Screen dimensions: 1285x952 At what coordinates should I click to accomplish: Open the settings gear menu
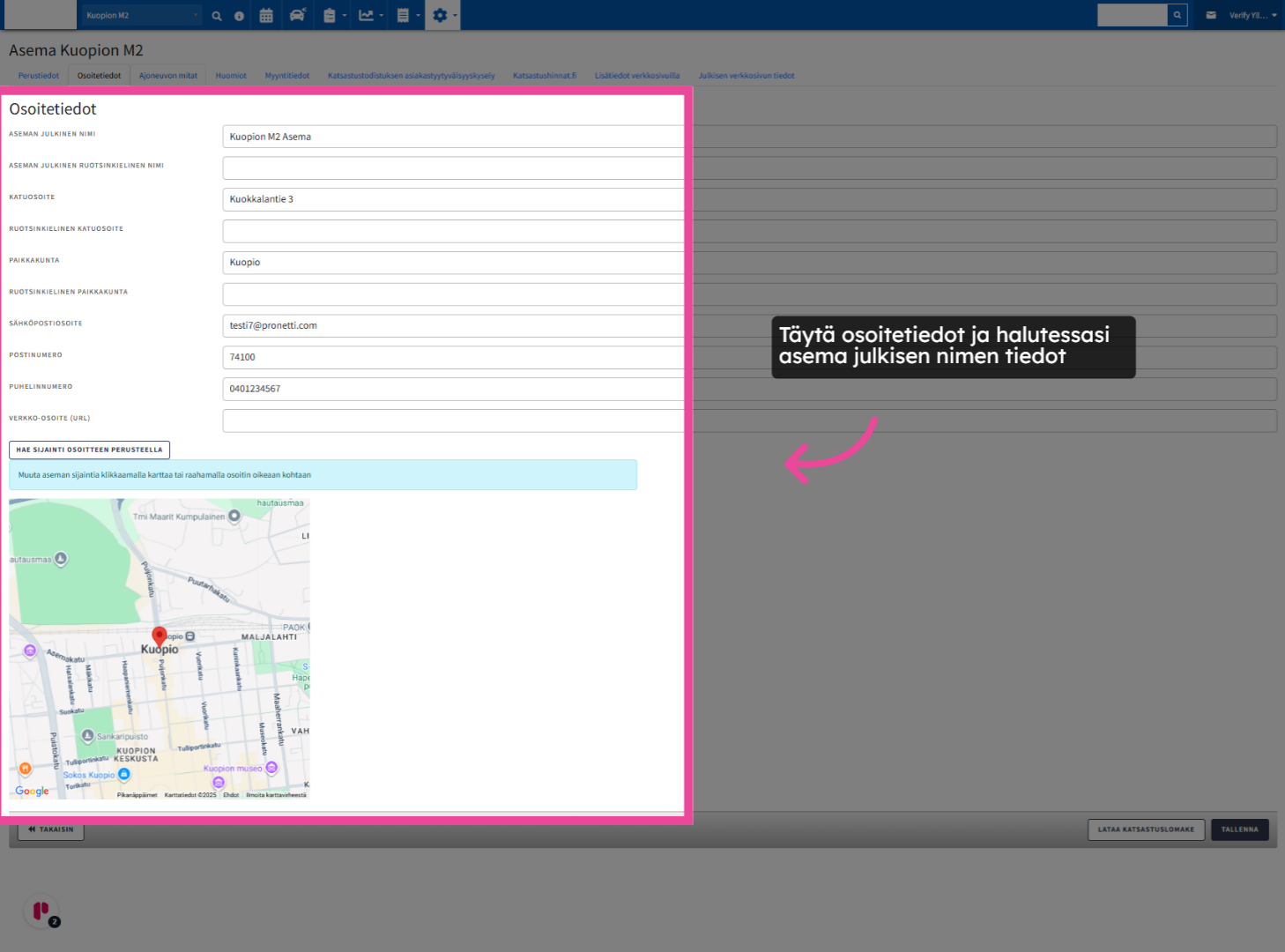(x=442, y=15)
